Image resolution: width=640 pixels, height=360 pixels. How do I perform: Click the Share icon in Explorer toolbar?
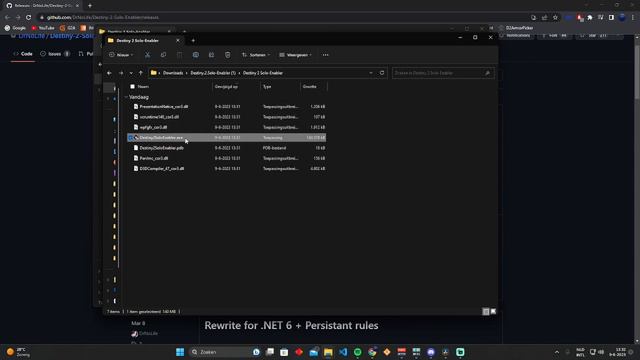211,55
